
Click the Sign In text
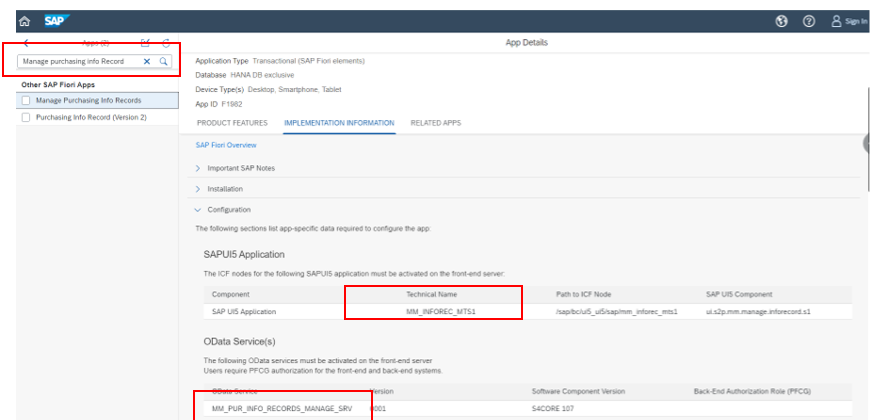pos(856,21)
